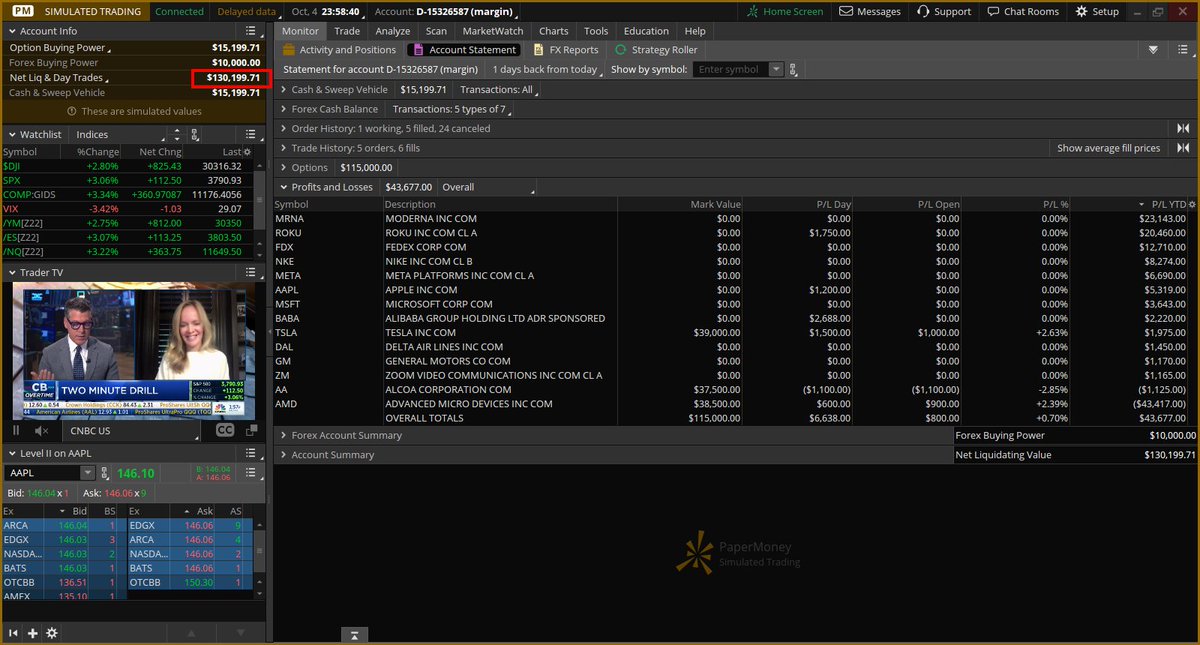Expand the Account Summary section
Viewport: 1200px width, 645px height.
pyautogui.click(x=283, y=454)
